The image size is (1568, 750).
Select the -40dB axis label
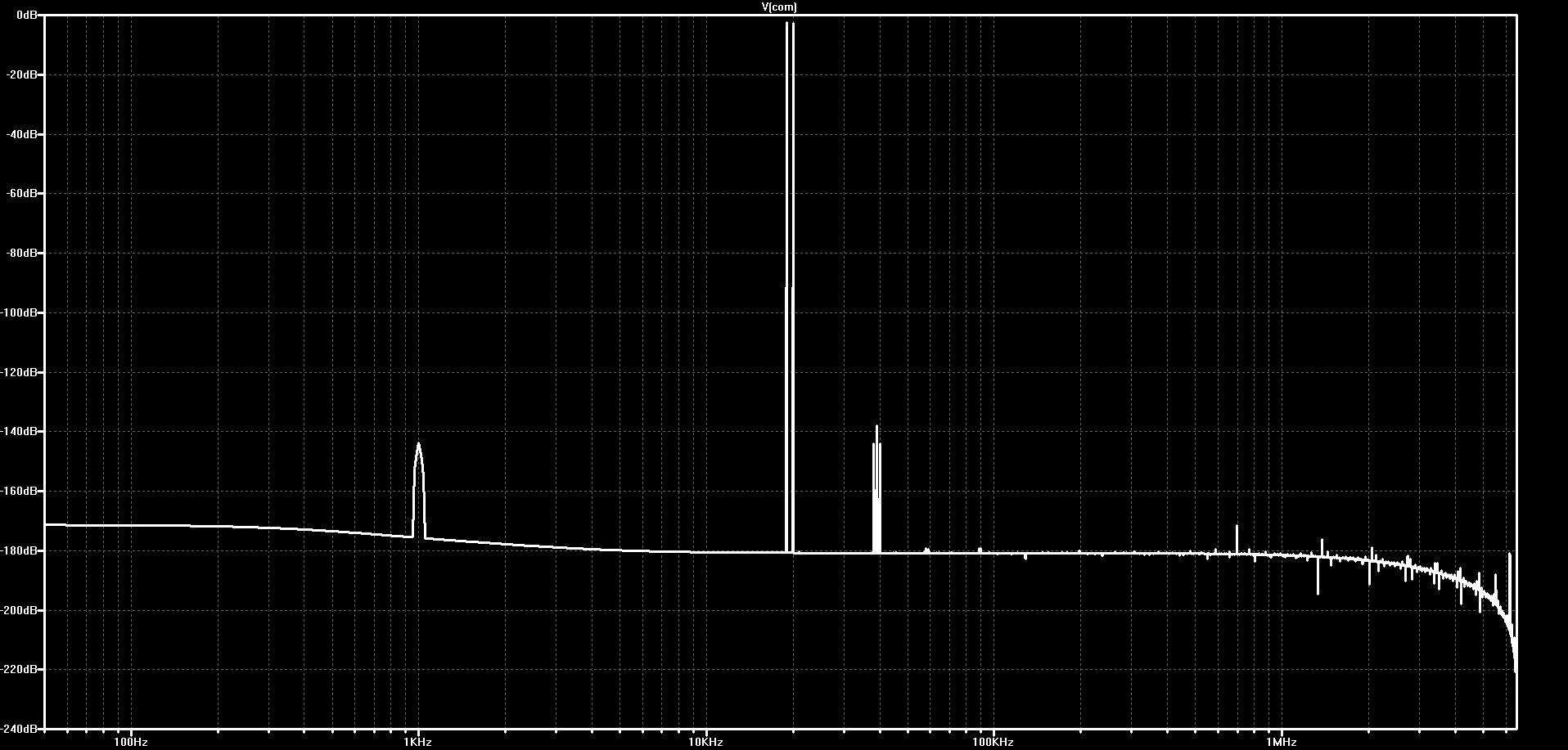coord(22,134)
